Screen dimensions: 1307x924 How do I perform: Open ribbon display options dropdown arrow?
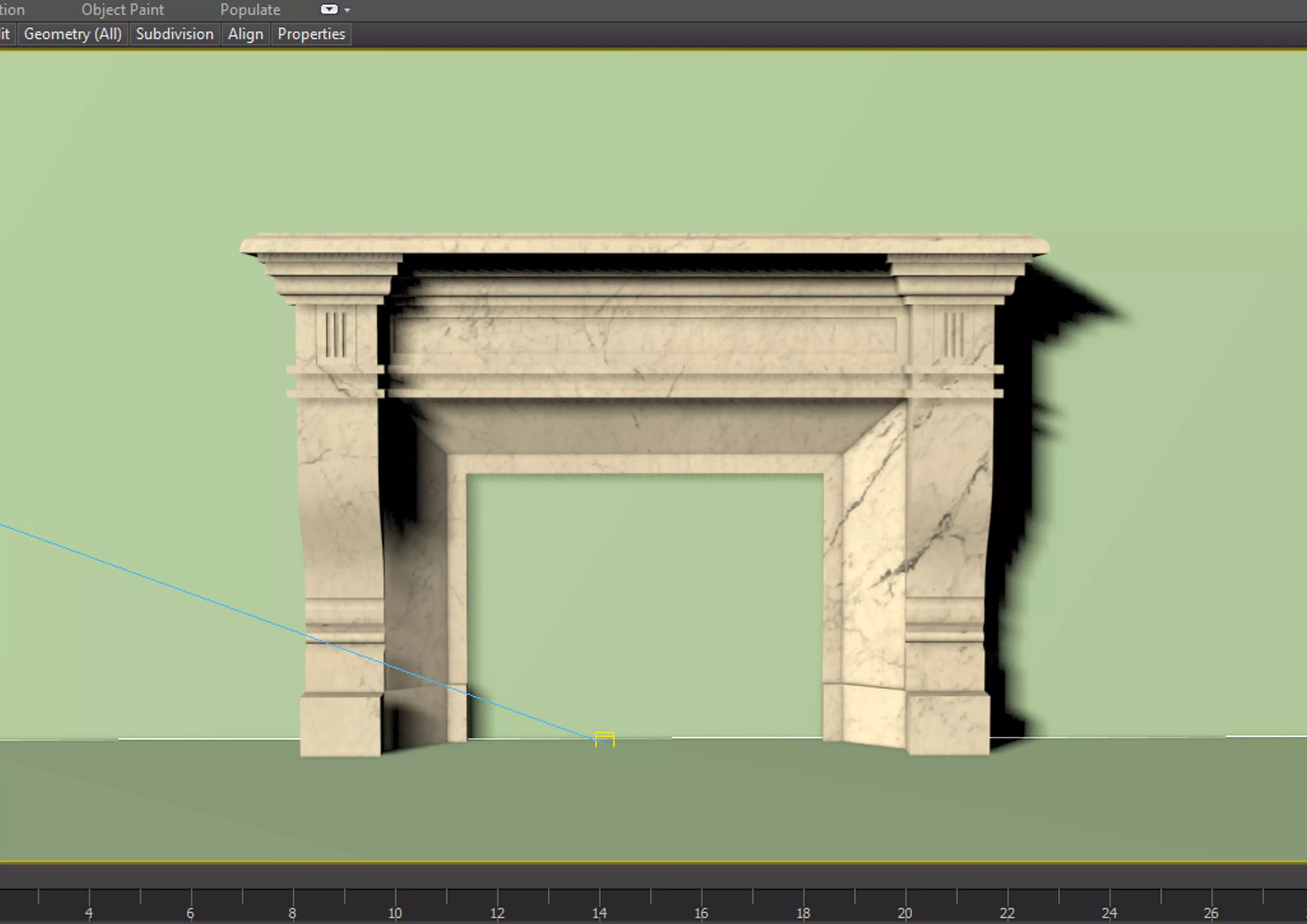pyautogui.click(x=347, y=10)
